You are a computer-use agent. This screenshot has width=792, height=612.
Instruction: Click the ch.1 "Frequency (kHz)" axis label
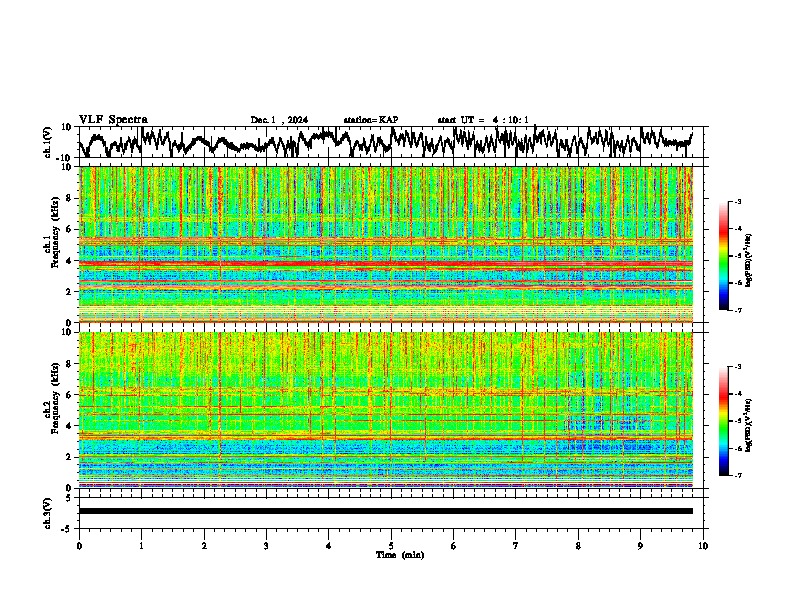pyautogui.click(x=55, y=231)
